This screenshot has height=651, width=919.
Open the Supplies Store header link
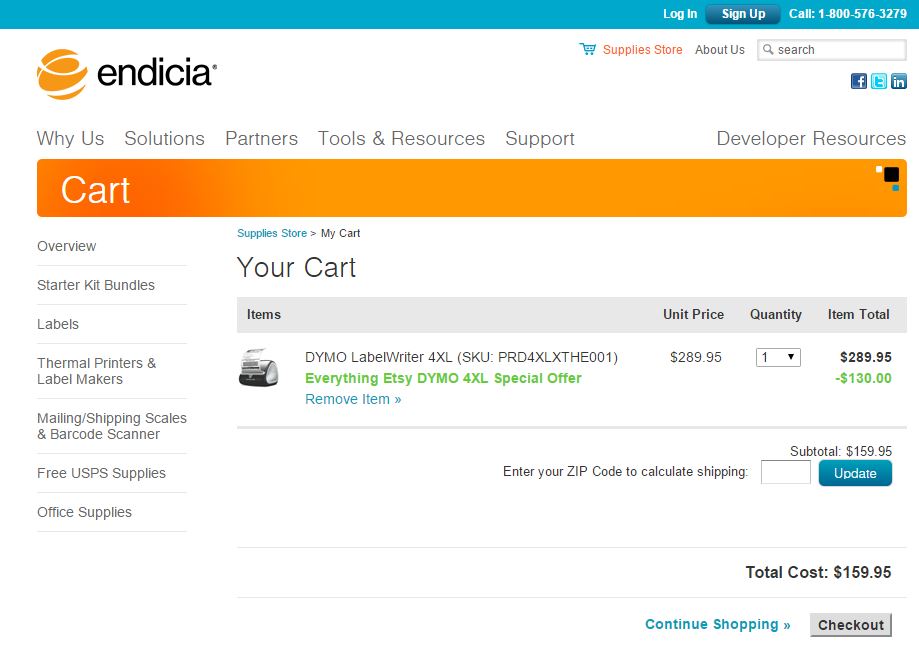click(642, 50)
